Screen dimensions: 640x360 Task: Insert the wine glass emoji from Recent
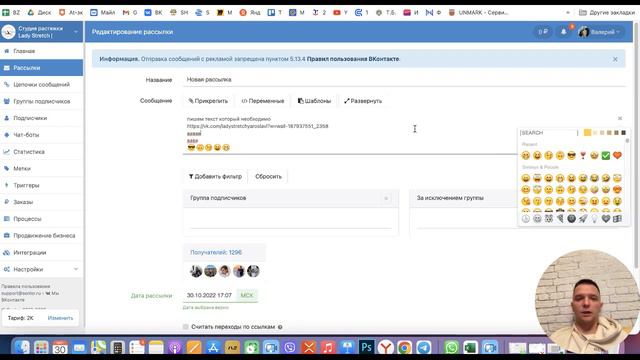tap(583, 156)
